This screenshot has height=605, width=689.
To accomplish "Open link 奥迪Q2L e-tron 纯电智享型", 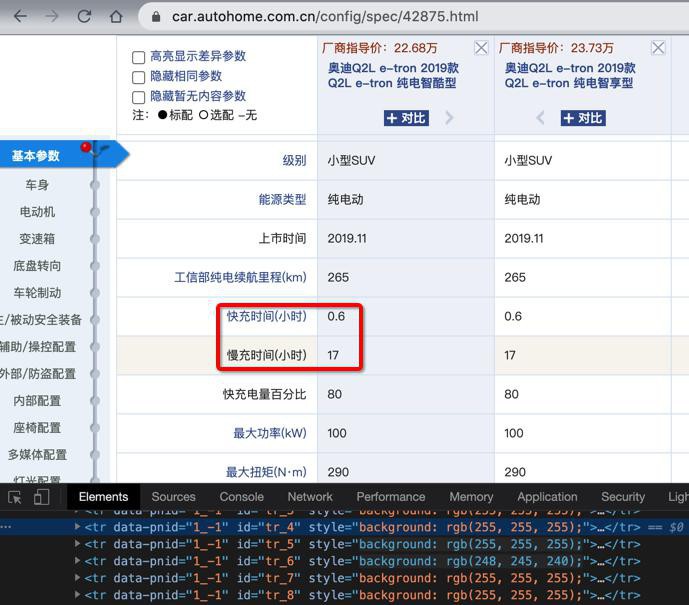I will (x=570, y=76).
